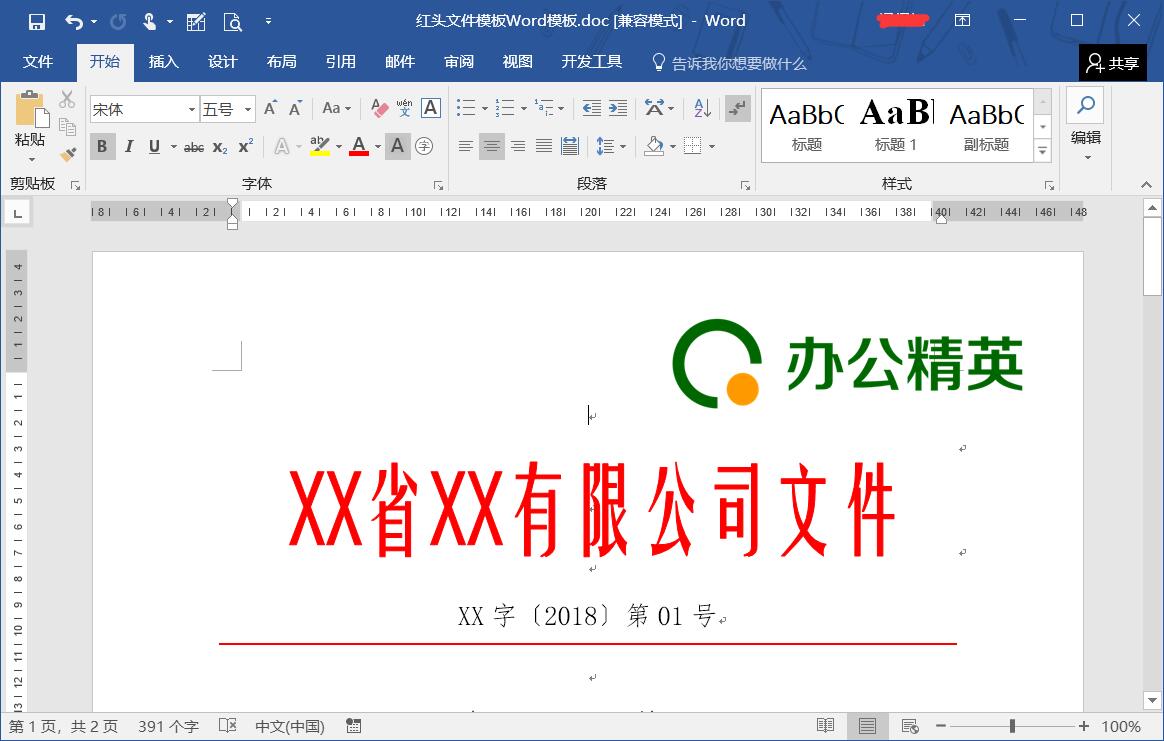
Task: Click the word count showing 391 个字
Action: [x=169, y=726]
